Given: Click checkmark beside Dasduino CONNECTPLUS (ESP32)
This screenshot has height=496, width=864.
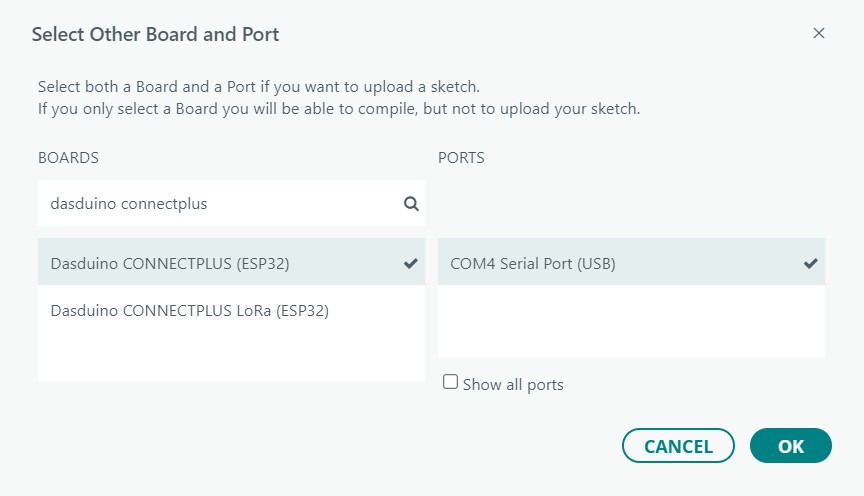Looking at the screenshot, I should click(x=411, y=264).
